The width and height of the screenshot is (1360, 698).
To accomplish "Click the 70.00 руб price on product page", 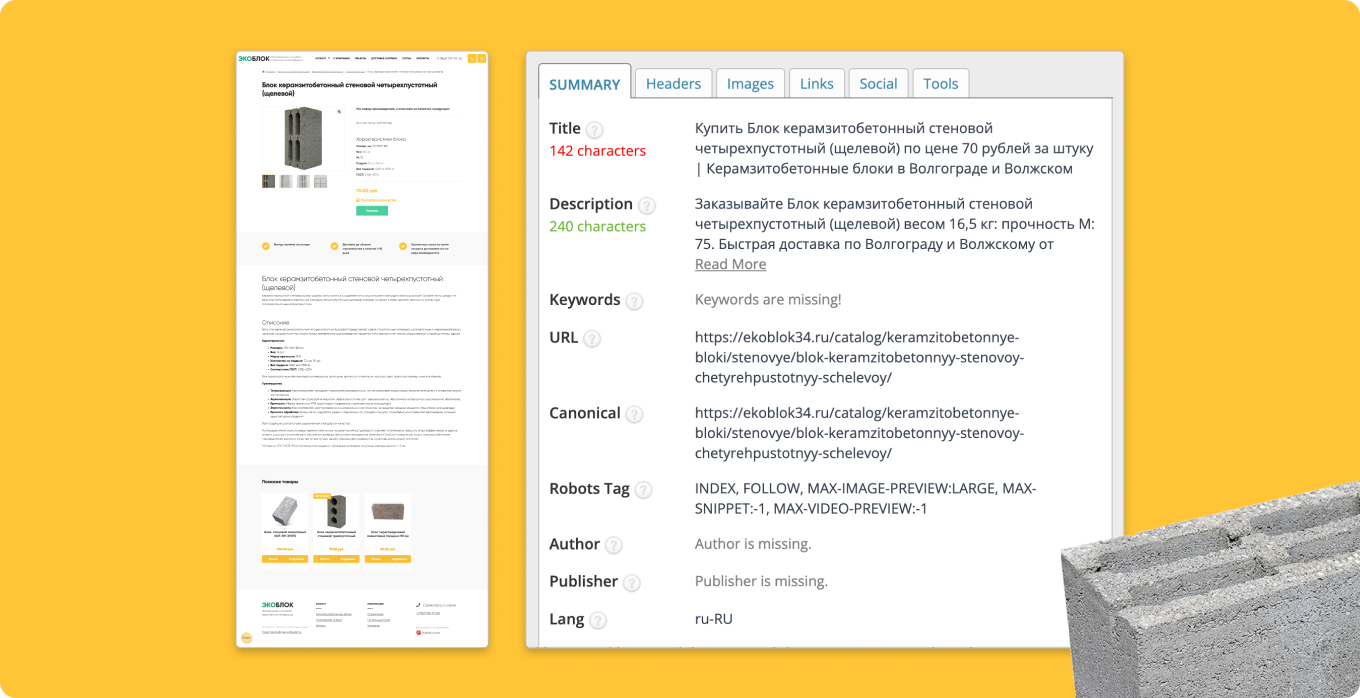I will tap(367, 191).
